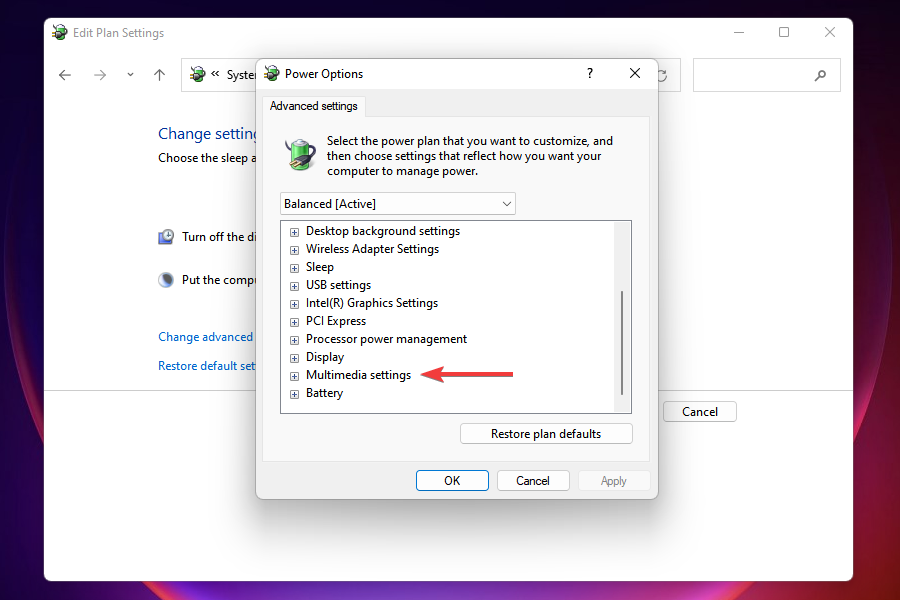The width and height of the screenshot is (900, 600).
Task: Go forward in Edit Plan Settings window
Action: (100, 75)
